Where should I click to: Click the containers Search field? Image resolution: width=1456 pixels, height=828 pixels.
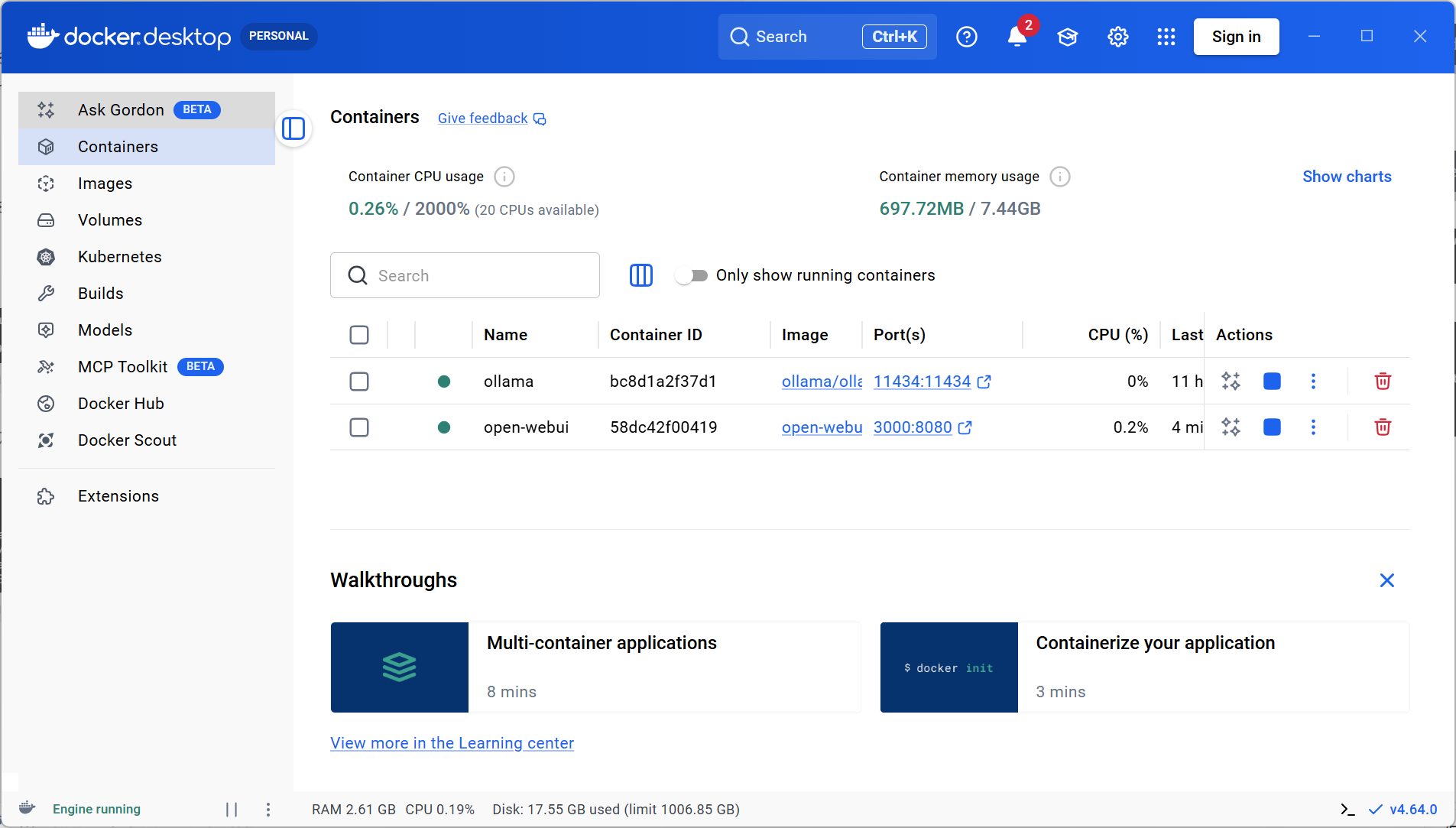pyautogui.click(x=465, y=275)
